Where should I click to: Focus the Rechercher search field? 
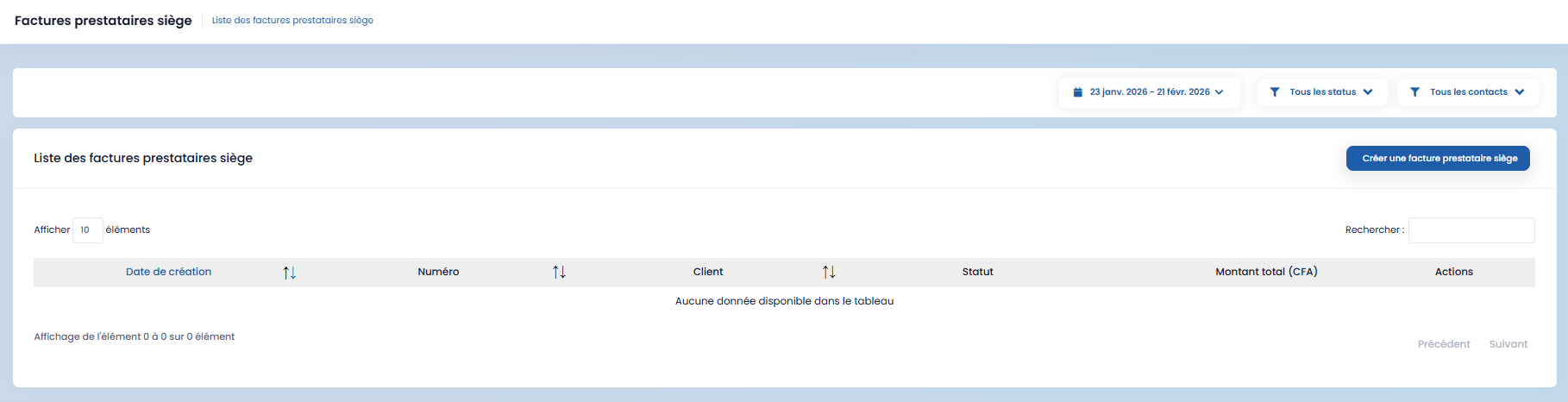point(1471,230)
